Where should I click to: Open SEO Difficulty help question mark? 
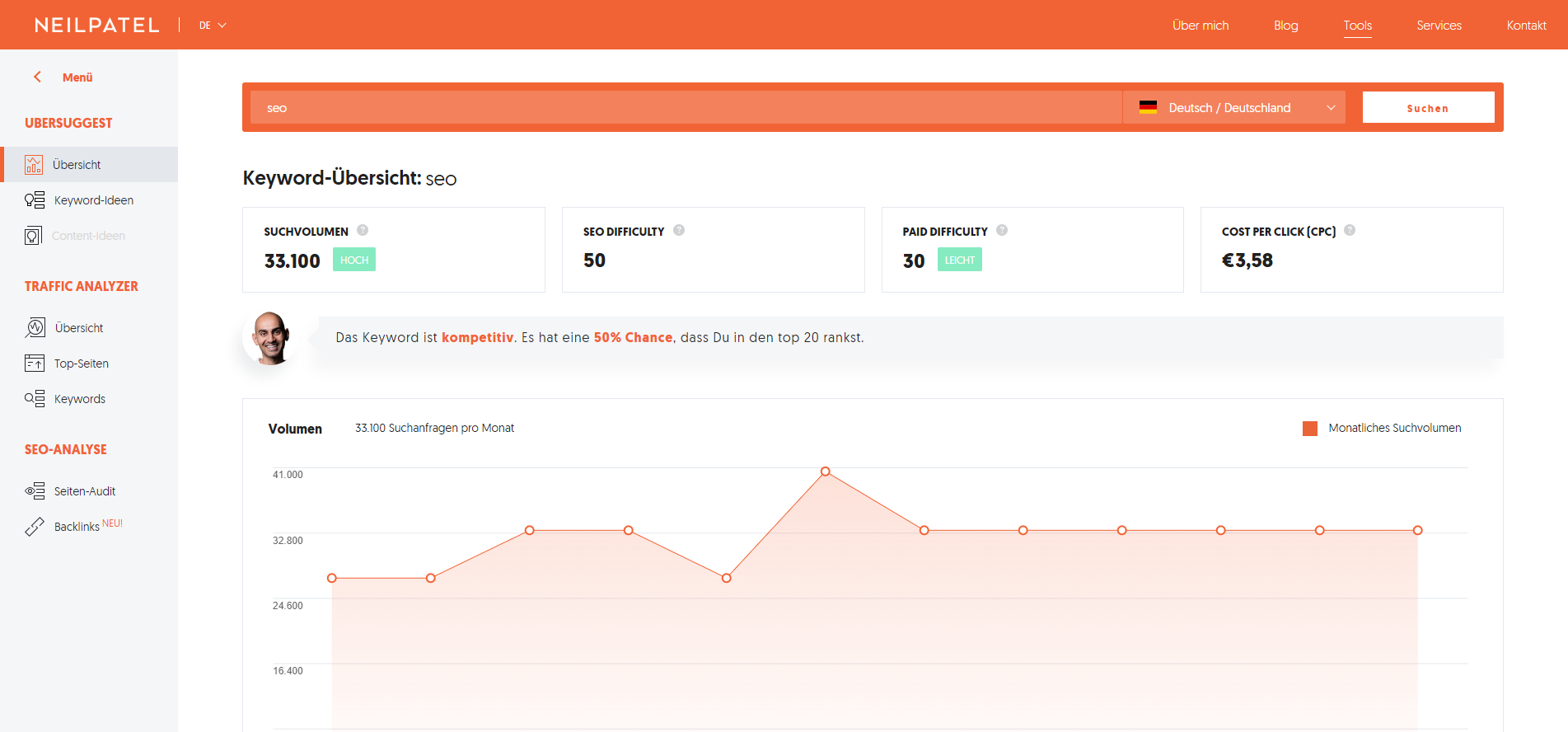click(x=679, y=231)
